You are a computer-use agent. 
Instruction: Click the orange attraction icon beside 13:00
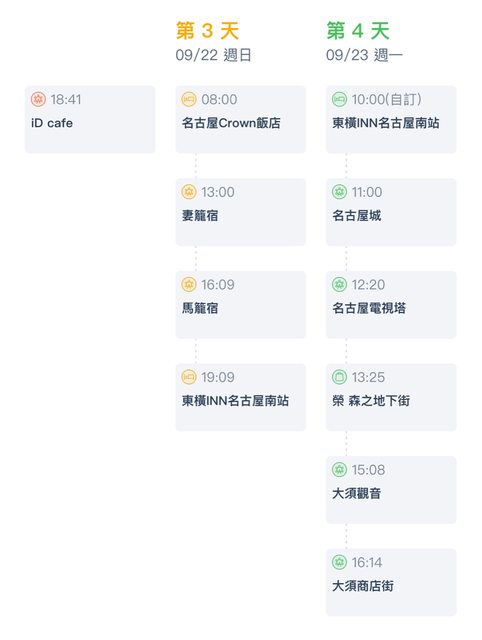(189, 192)
